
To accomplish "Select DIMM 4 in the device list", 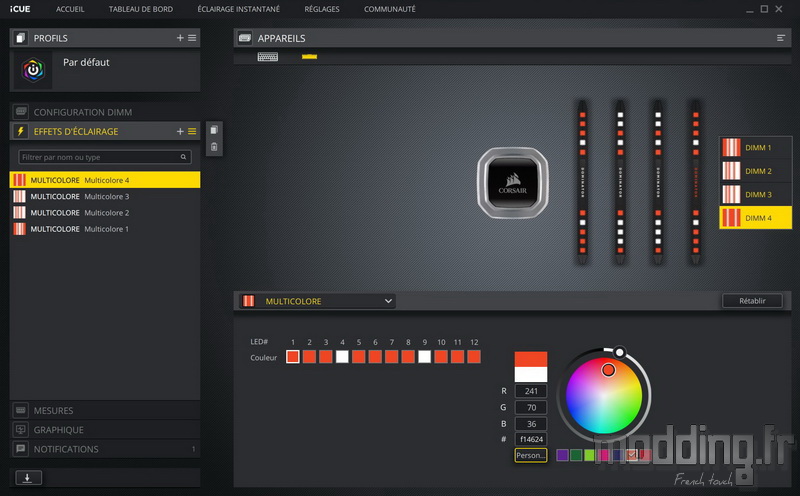I will pyautogui.click(x=755, y=218).
